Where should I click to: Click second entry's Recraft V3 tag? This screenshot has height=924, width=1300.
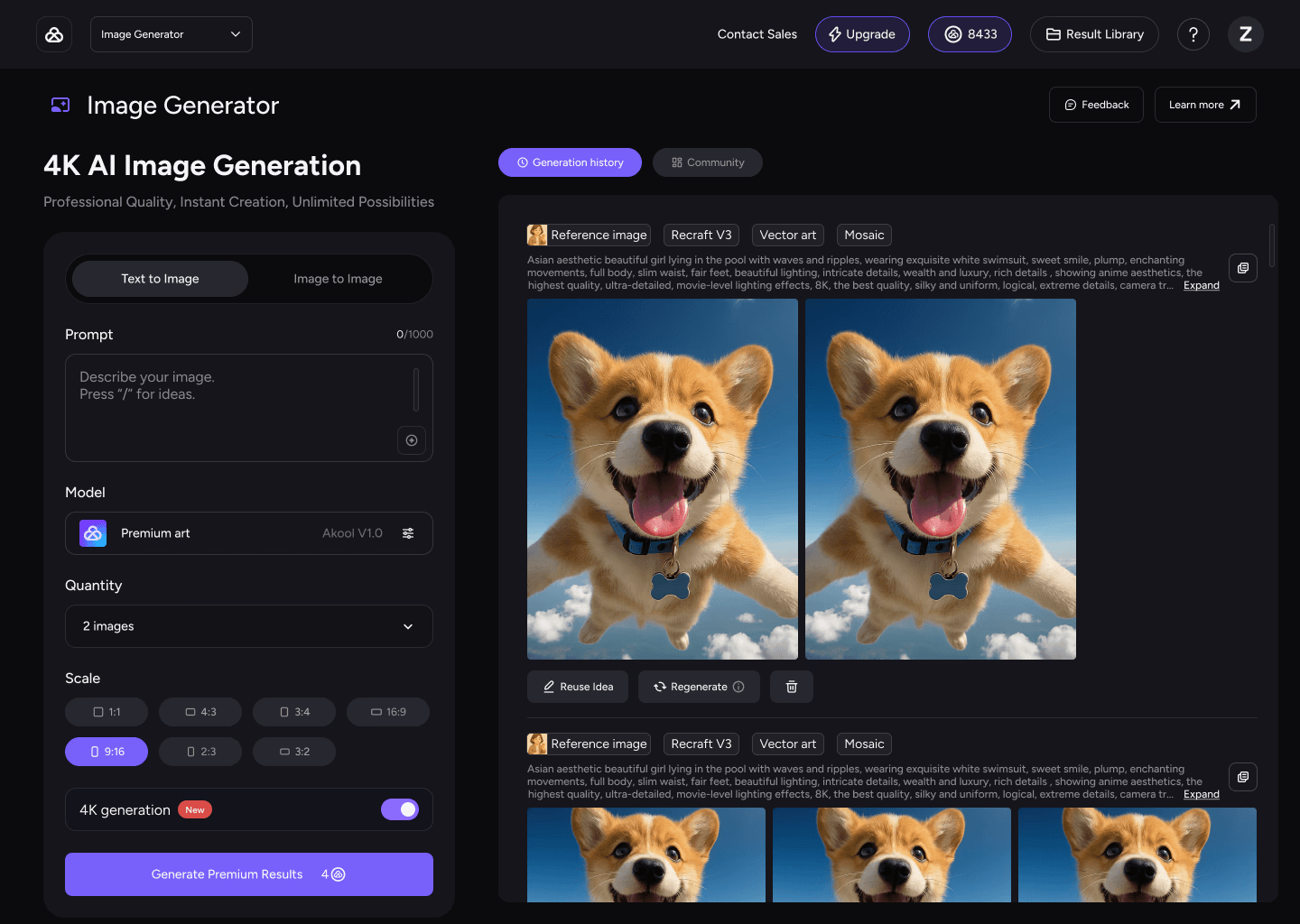pyautogui.click(x=701, y=744)
